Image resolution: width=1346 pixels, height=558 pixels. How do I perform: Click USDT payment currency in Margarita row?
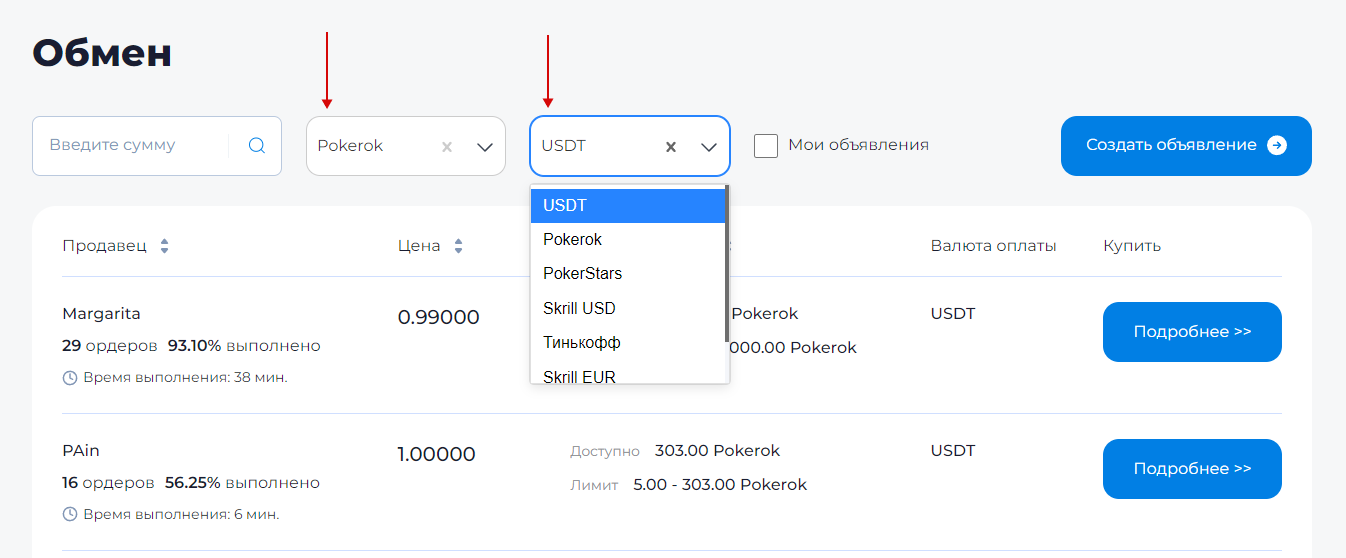point(952,314)
